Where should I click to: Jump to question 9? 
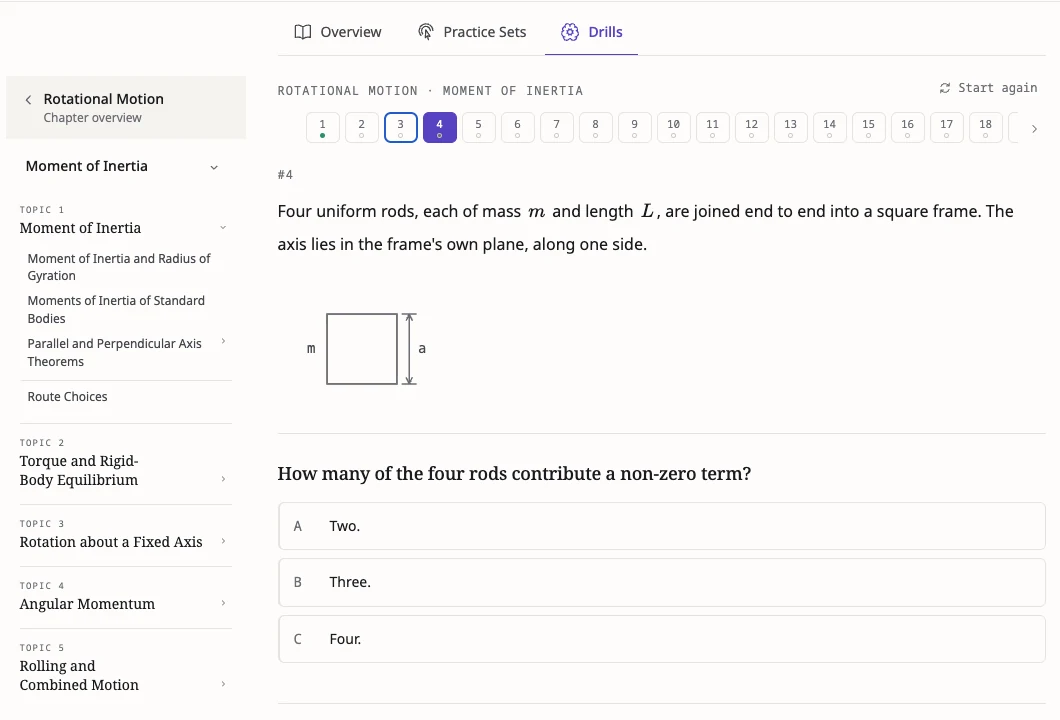pyautogui.click(x=635, y=128)
